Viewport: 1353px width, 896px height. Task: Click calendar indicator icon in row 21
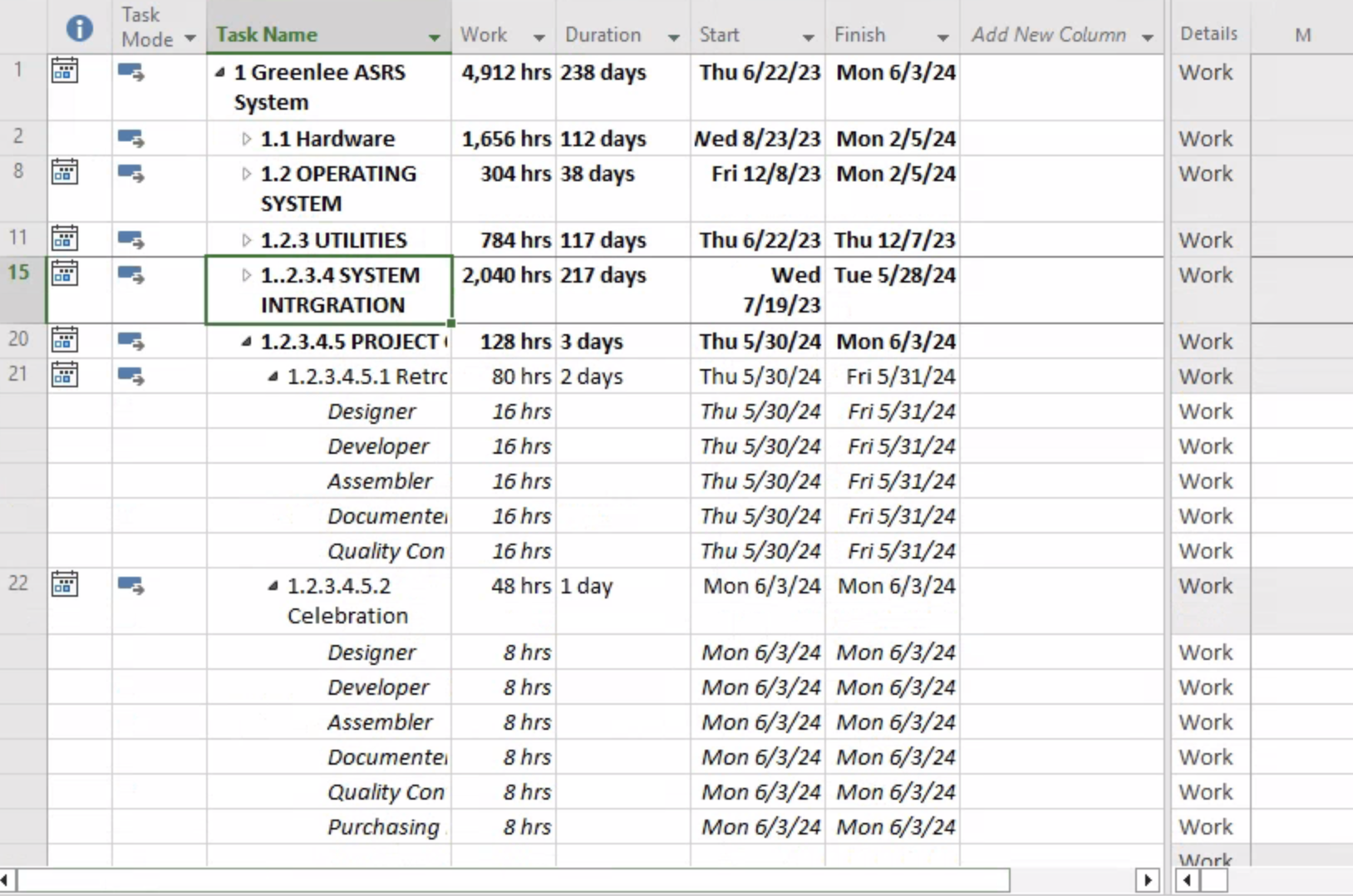[65, 375]
